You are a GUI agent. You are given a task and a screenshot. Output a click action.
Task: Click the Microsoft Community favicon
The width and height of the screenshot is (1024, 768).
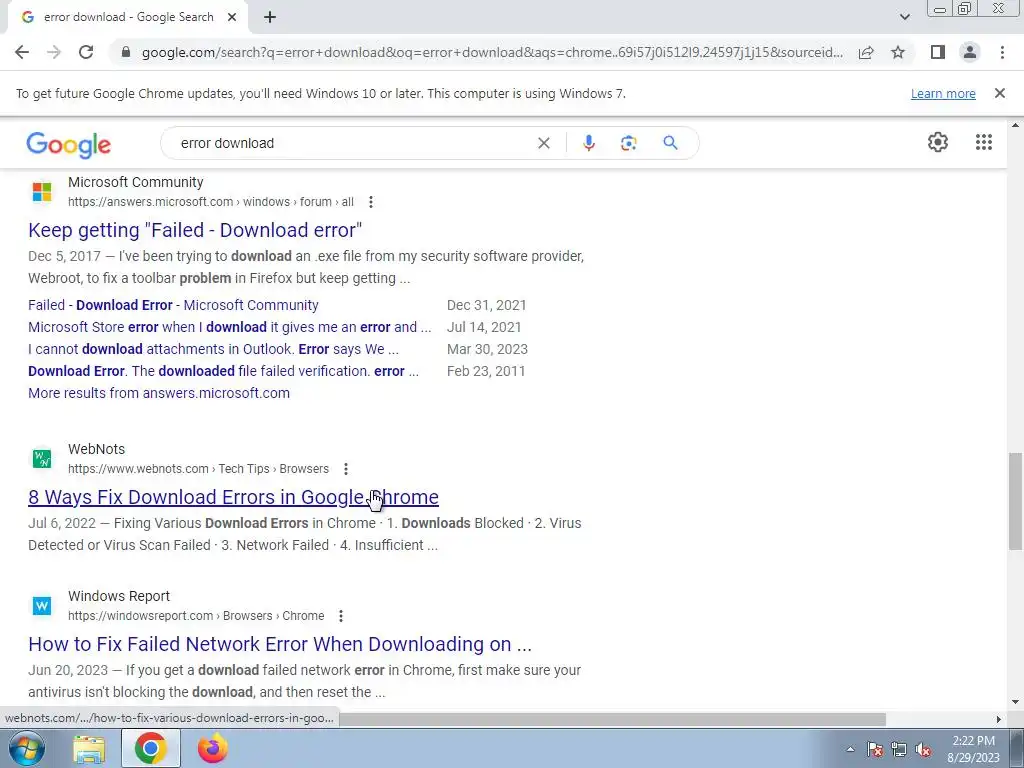tap(42, 192)
